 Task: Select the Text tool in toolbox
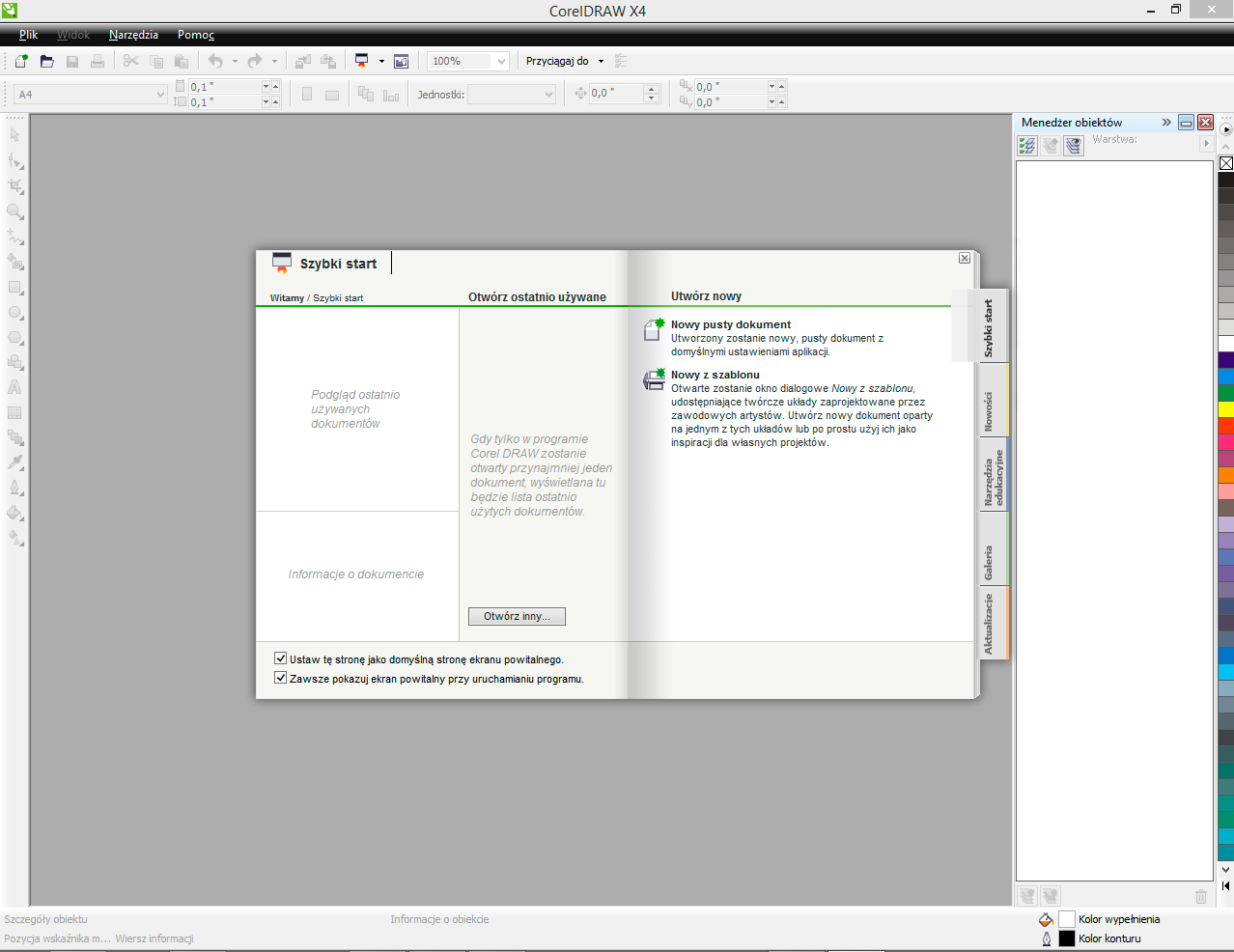pyautogui.click(x=15, y=387)
